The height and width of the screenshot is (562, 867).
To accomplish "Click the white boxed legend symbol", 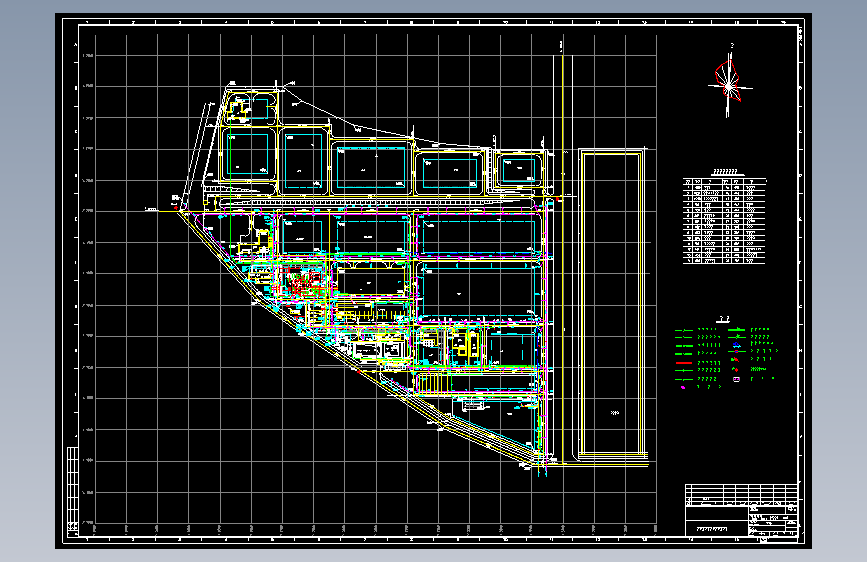I will pyautogui.click(x=736, y=379).
